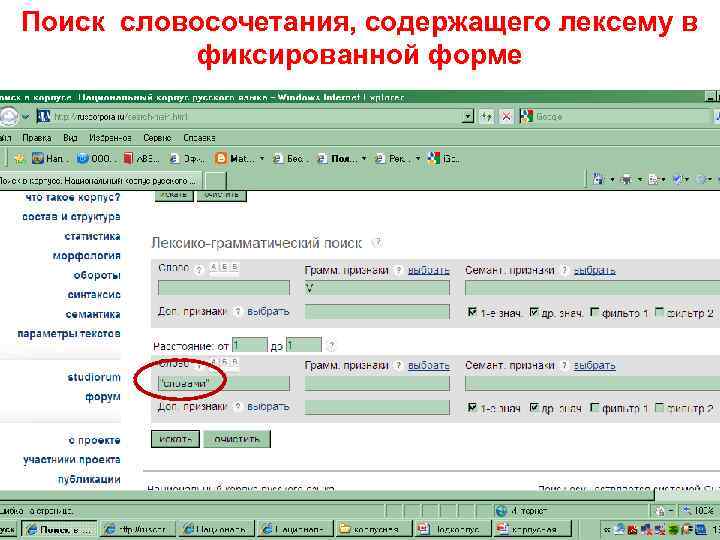Click the 'искать' search button
The height and width of the screenshot is (540, 720).
point(175,439)
